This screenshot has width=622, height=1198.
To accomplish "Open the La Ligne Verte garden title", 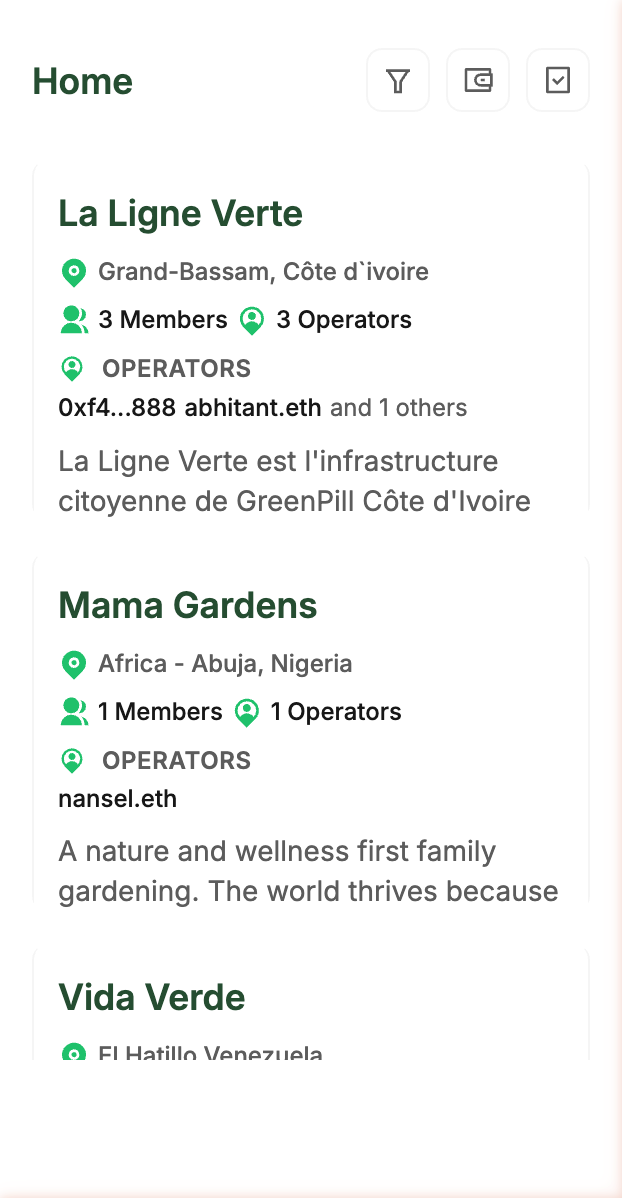I will (x=180, y=214).
